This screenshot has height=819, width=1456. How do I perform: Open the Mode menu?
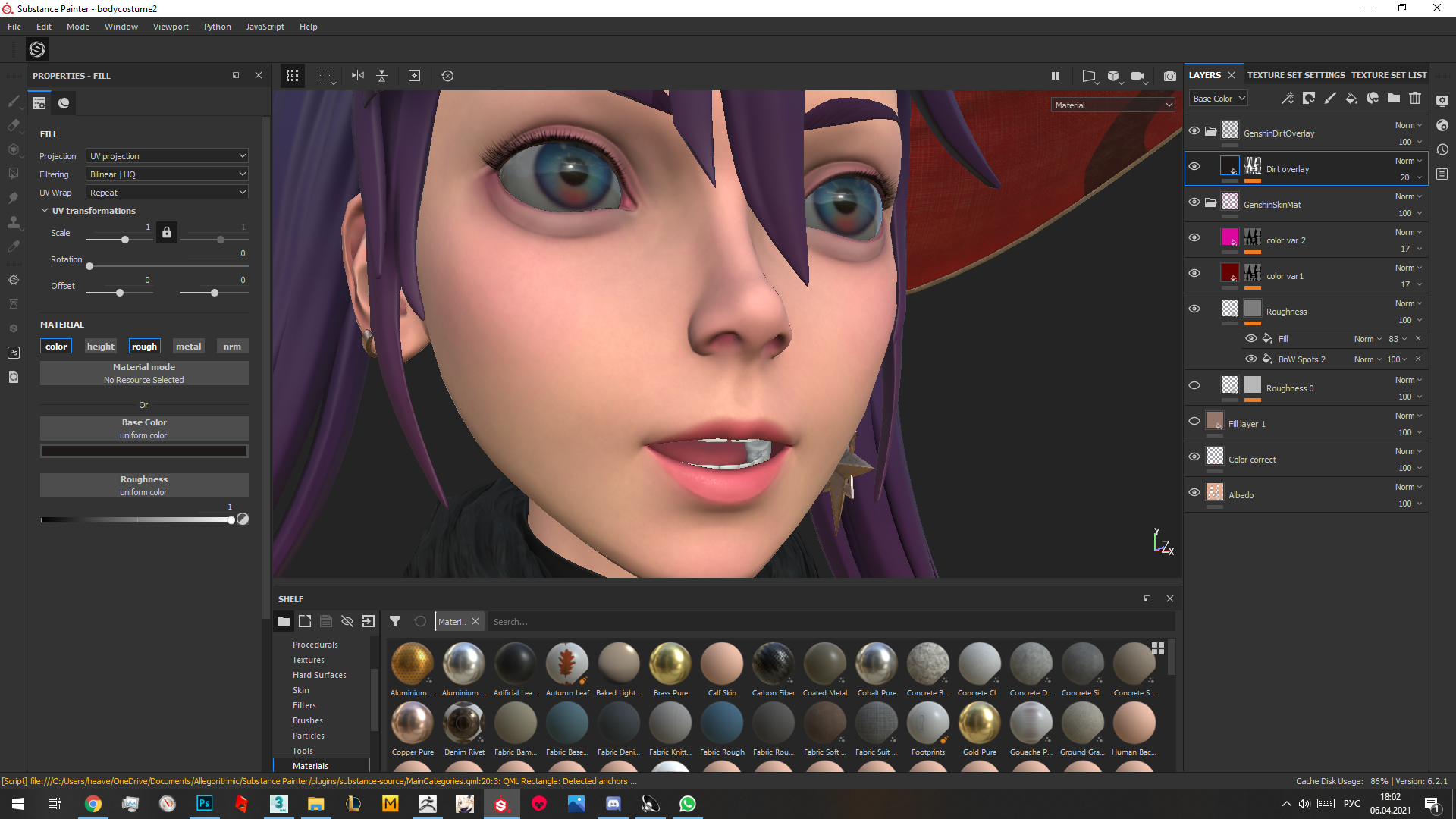78,27
